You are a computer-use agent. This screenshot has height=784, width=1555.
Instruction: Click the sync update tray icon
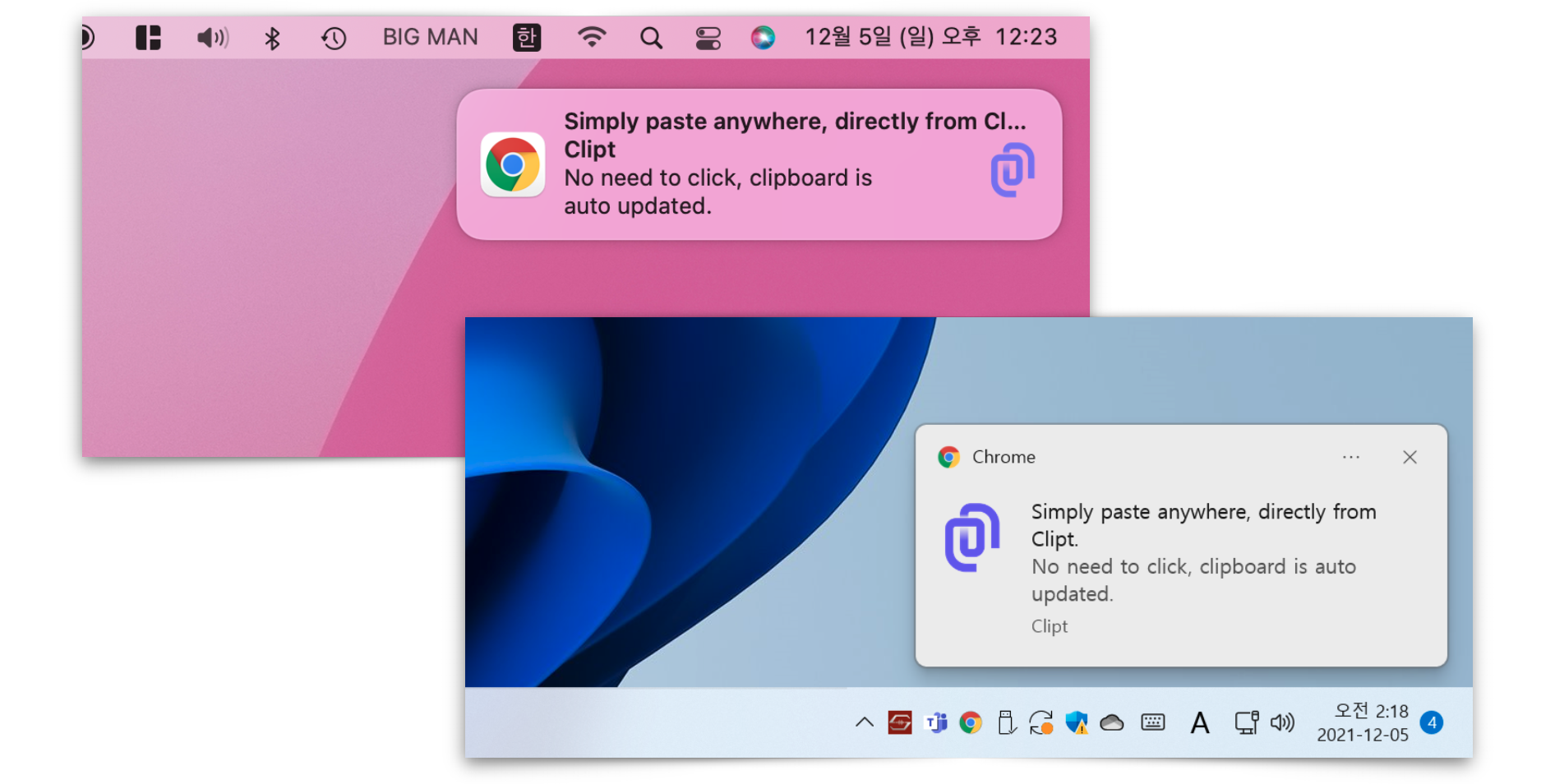(1041, 722)
